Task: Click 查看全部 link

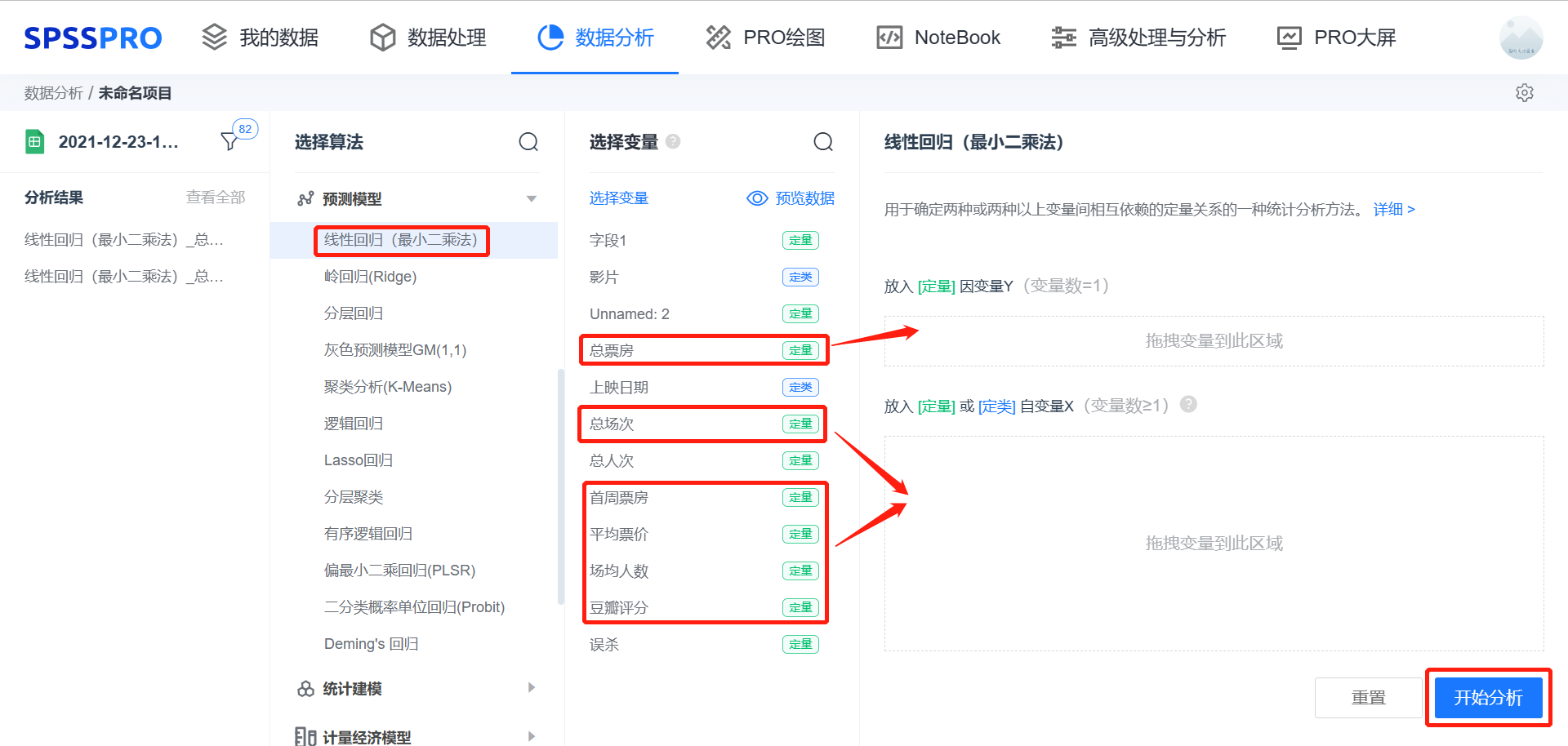Action: tap(216, 198)
